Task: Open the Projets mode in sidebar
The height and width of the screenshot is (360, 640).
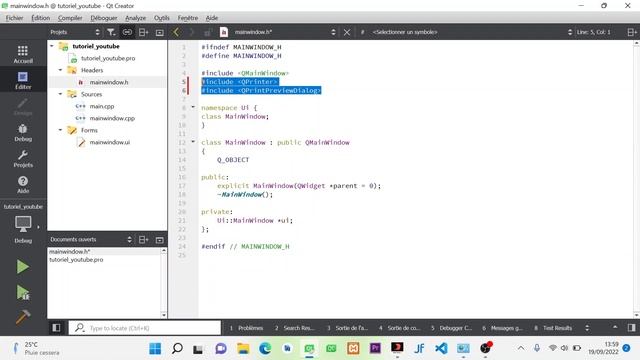Action: click(x=23, y=159)
